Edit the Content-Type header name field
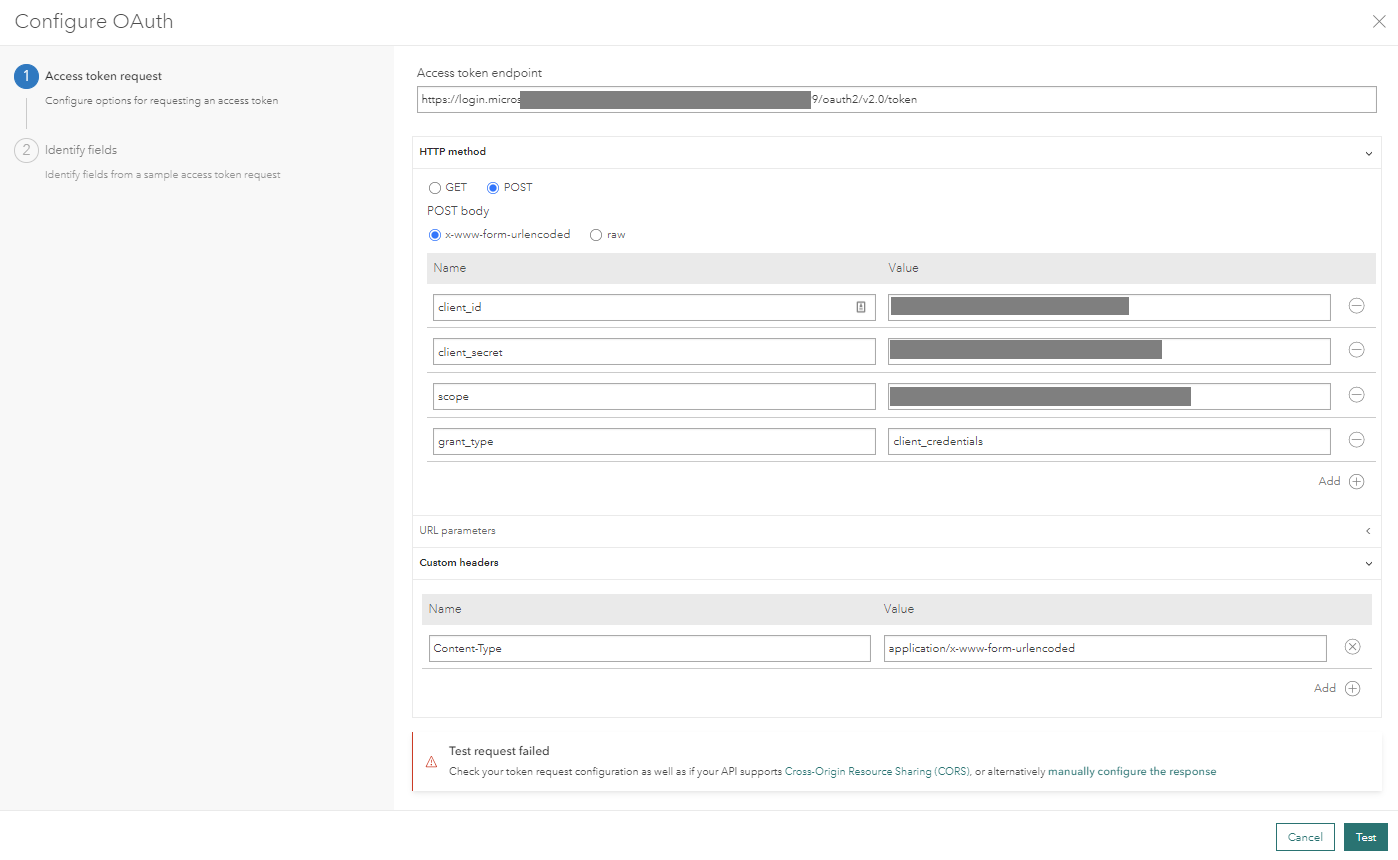Image resolution: width=1398 pixels, height=860 pixels. (650, 648)
